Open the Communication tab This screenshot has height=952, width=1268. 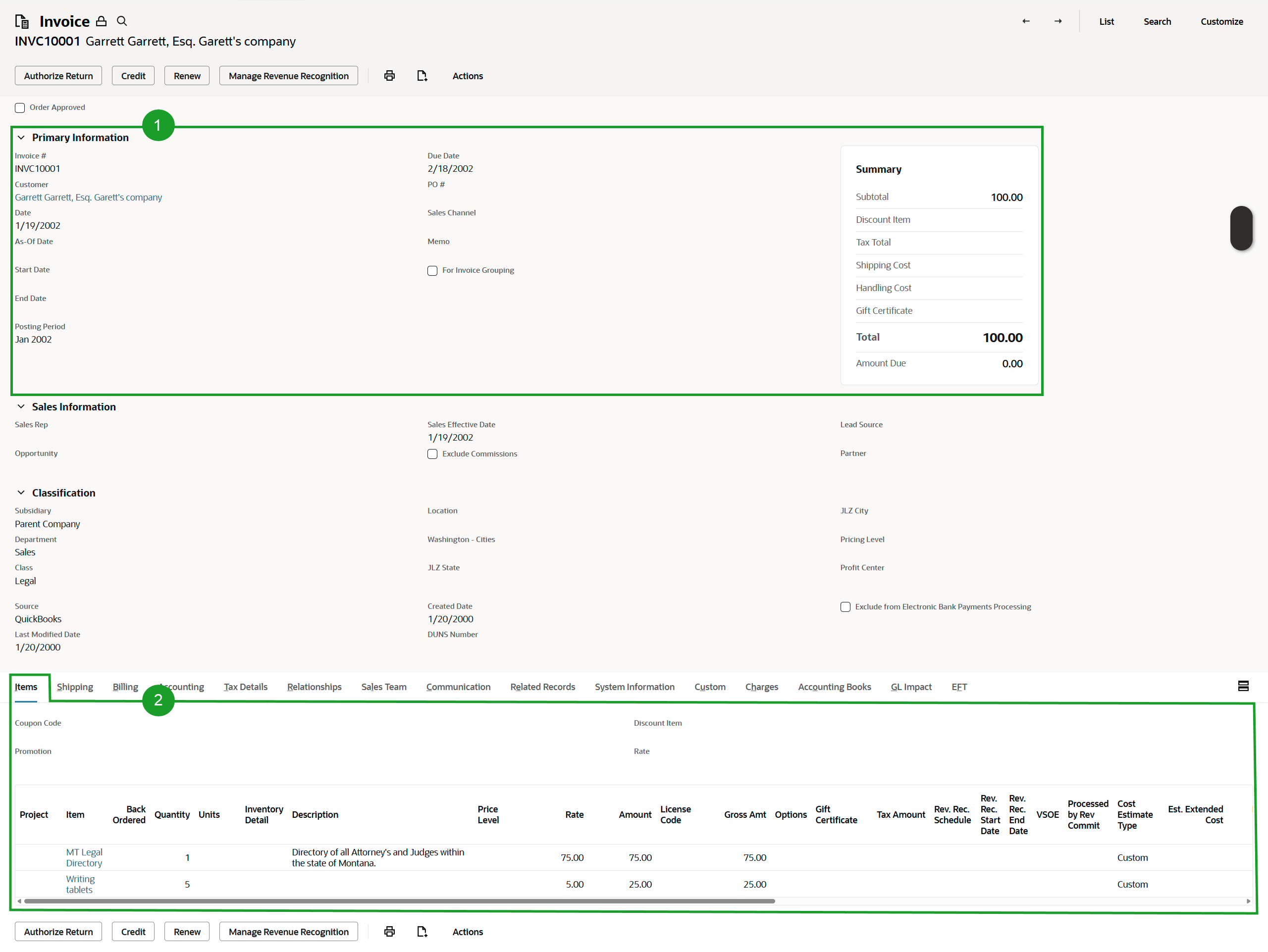tap(458, 687)
